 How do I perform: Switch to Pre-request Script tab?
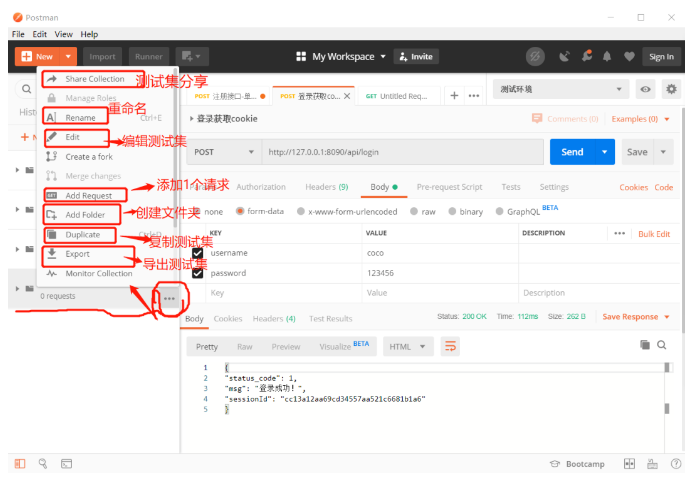[x=449, y=187]
